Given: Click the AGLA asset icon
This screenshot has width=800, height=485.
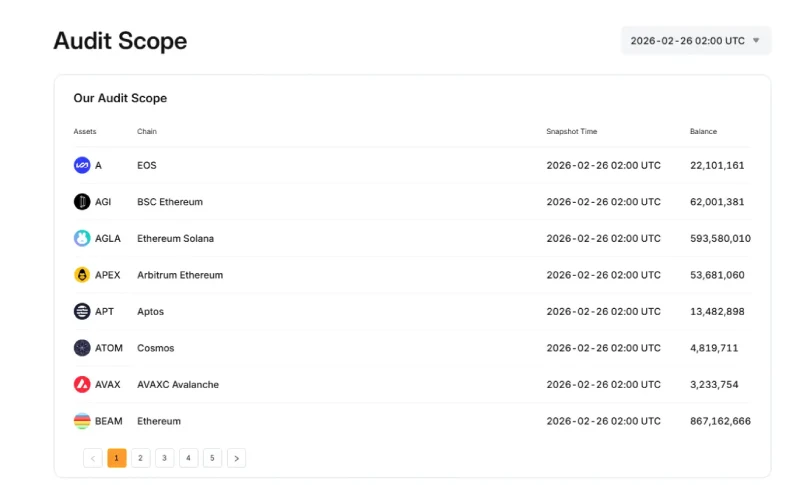Looking at the screenshot, I should (x=82, y=238).
